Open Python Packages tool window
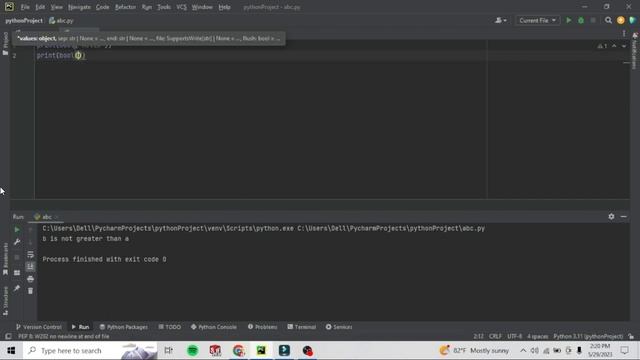 [x=124, y=327]
